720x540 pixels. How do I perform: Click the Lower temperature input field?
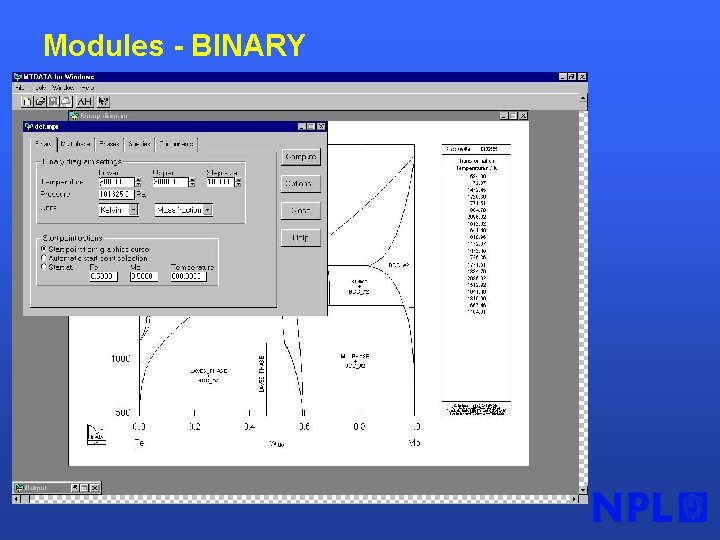pos(117,182)
